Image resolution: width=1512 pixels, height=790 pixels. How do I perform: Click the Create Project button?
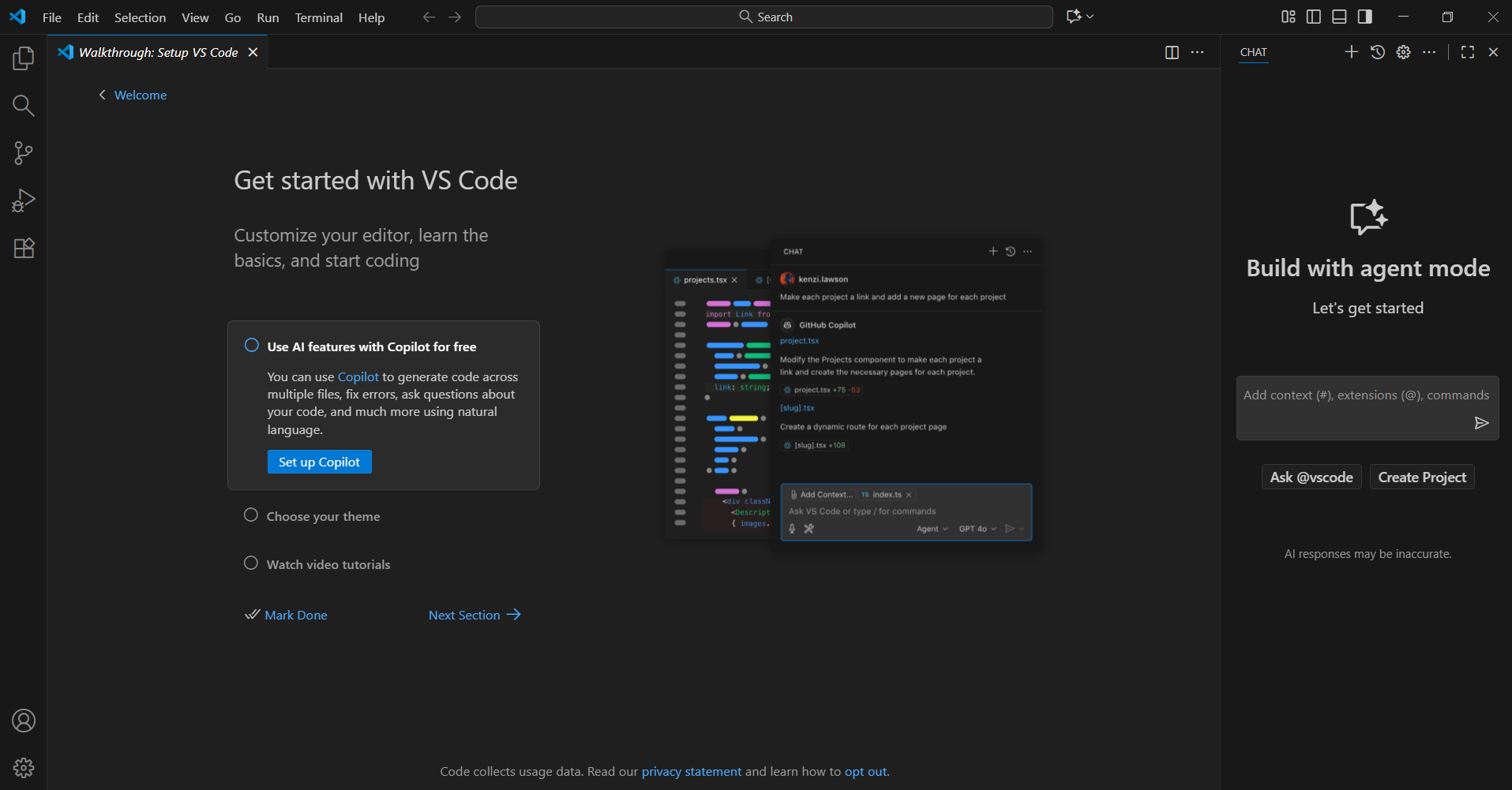(x=1422, y=477)
